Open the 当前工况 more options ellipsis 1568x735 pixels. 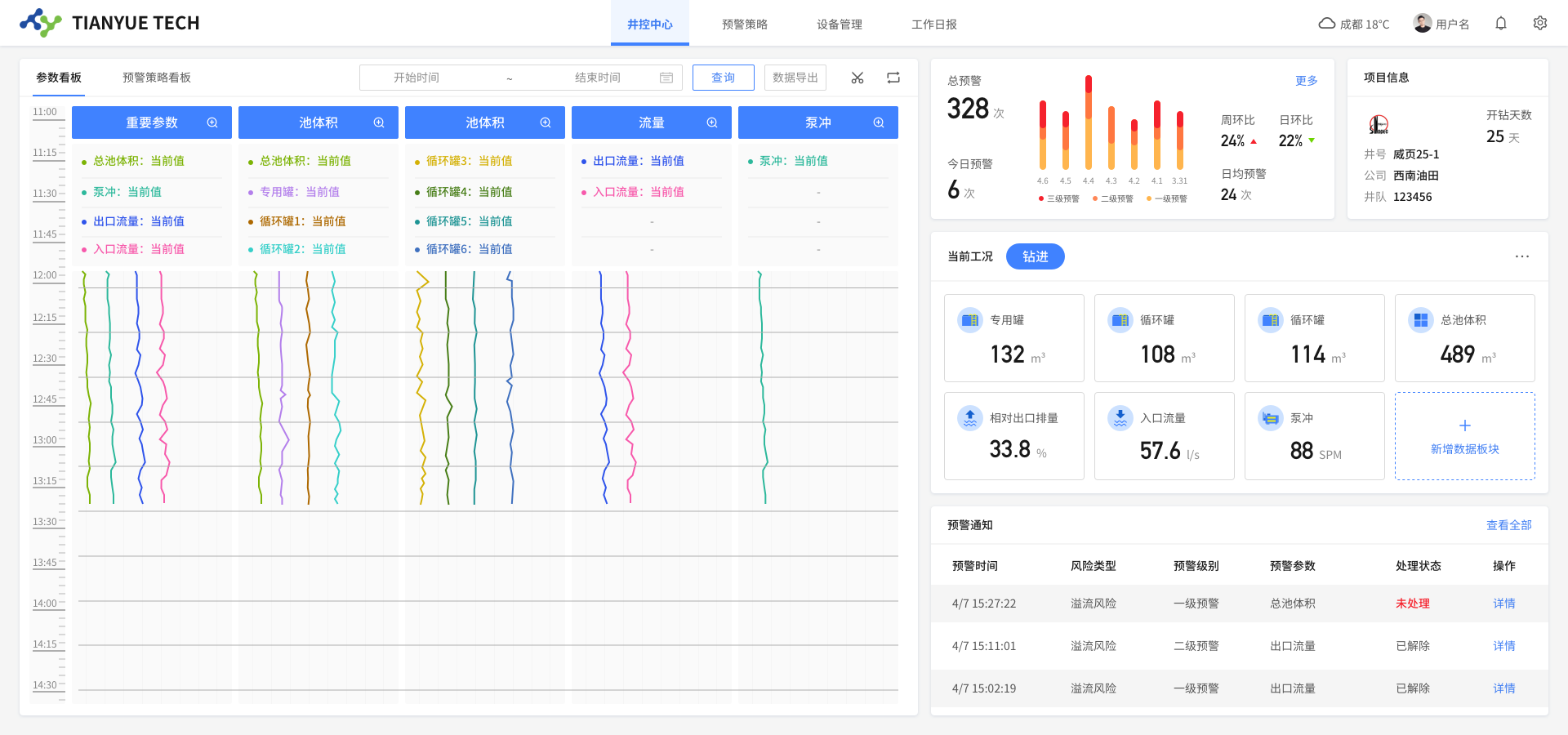click(1522, 256)
